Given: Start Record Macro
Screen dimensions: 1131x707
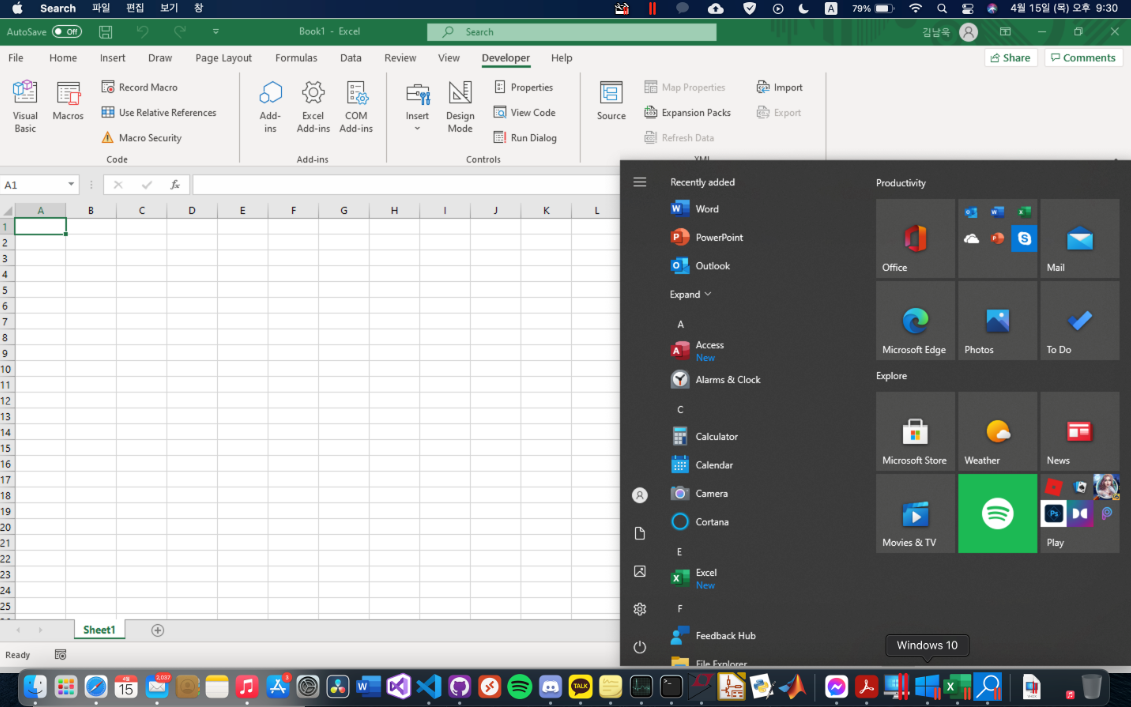Looking at the screenshot, I should pyautogui.click(x=139, y=87).
